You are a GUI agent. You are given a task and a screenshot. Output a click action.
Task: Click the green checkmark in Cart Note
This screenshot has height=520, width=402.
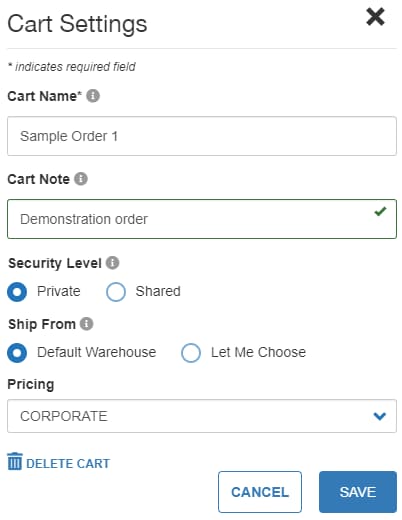click(x=380, y=211)
